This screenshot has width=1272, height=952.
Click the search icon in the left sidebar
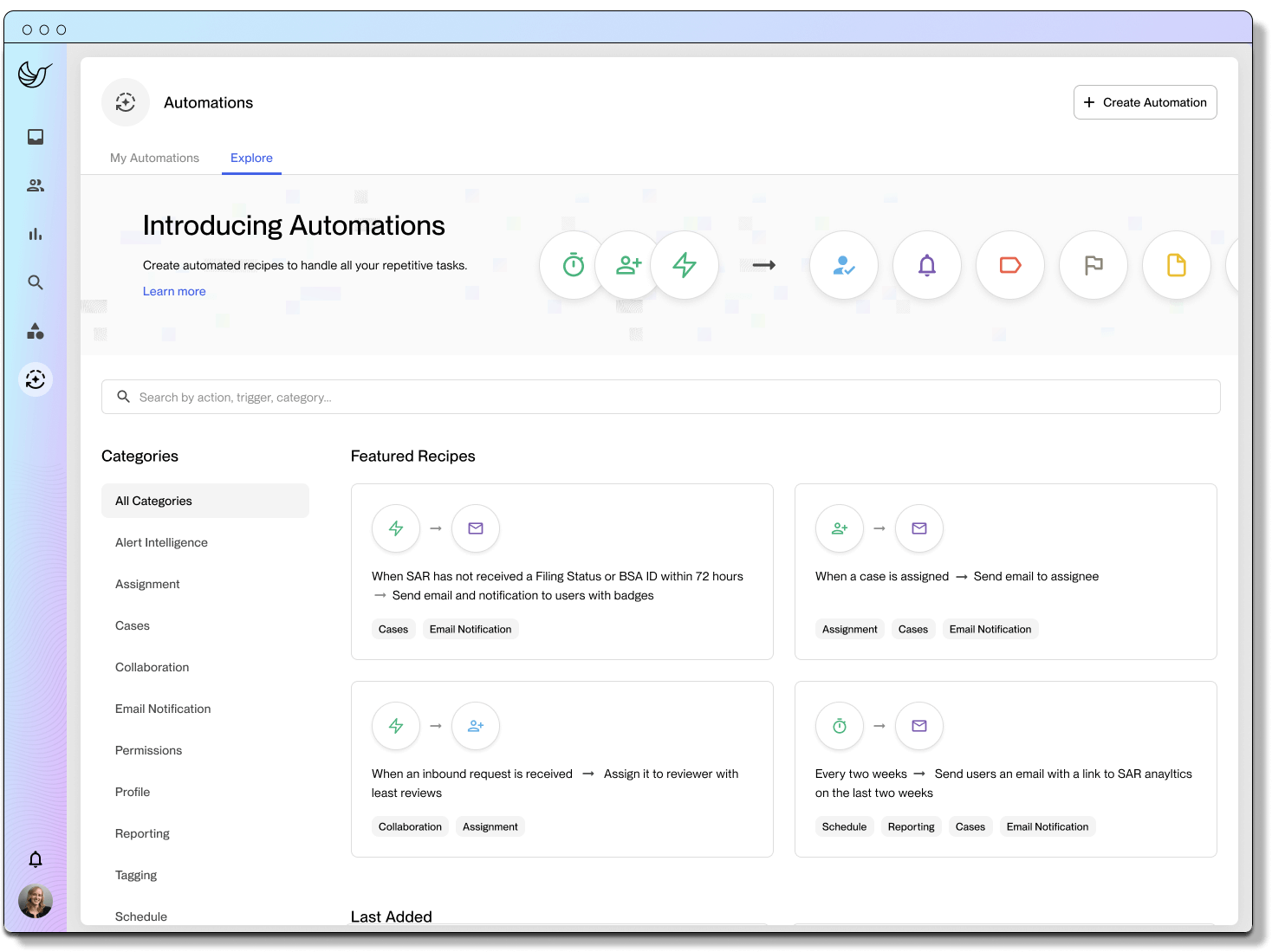point(36,282)
